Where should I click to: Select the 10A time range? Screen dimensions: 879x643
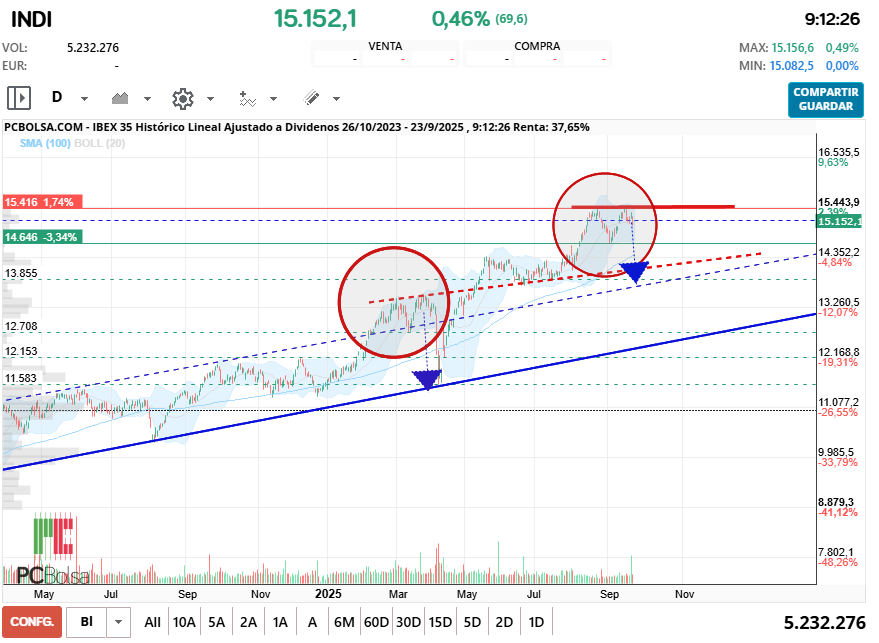click(184, 622)
